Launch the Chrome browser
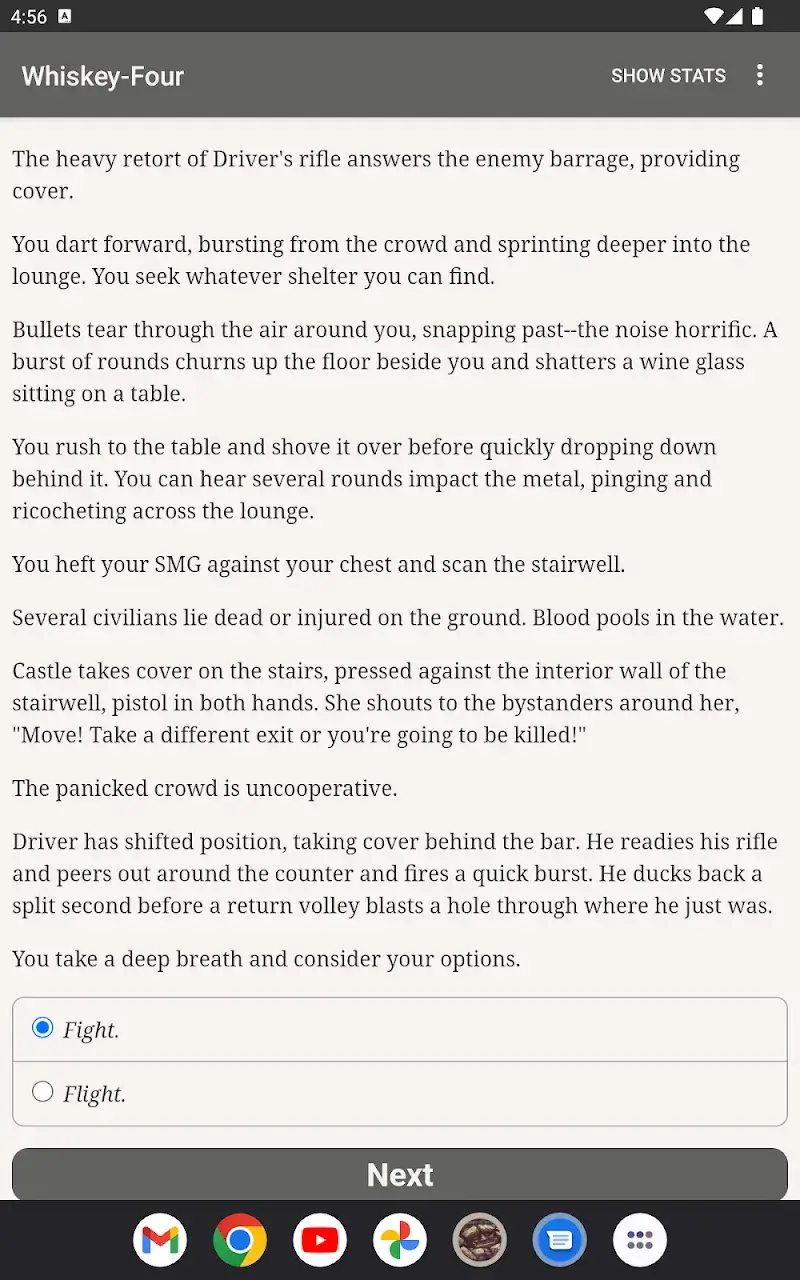800x1280 pixels. (x=240, y=1239)
